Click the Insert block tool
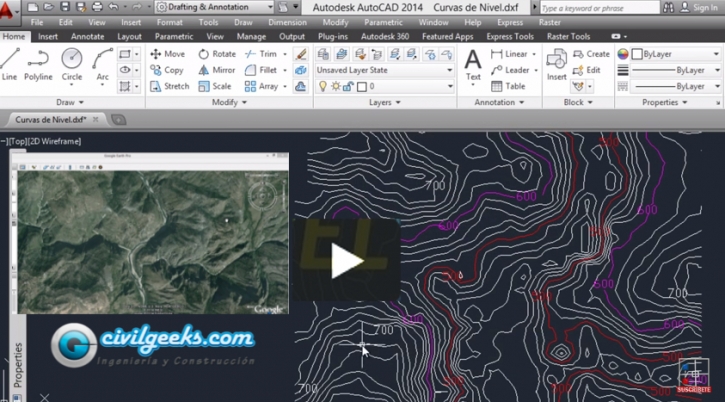This screenshot has width=725, height=402. click(x=556, y=65)
